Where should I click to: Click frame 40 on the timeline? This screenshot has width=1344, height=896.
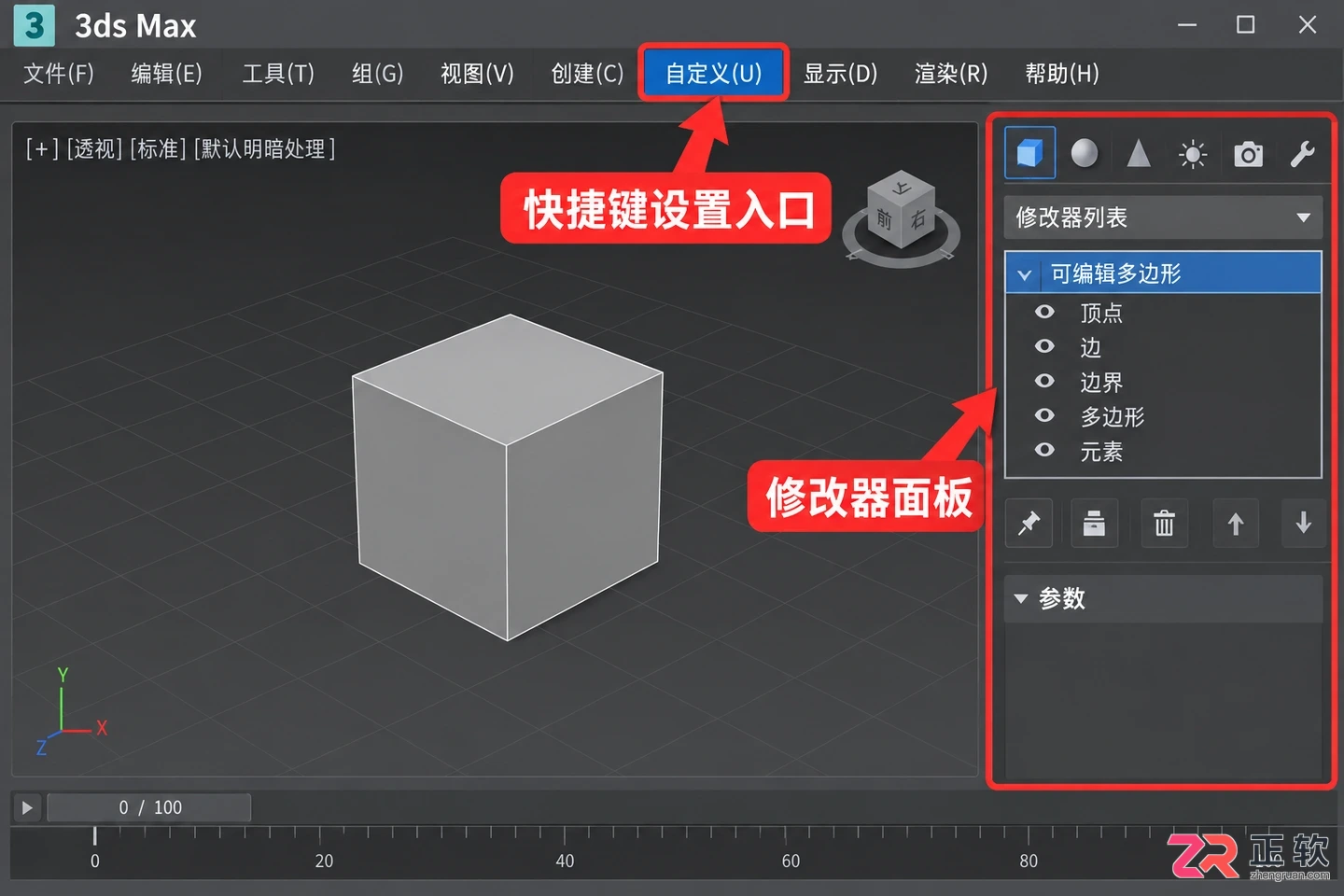[x=564, y=861]
